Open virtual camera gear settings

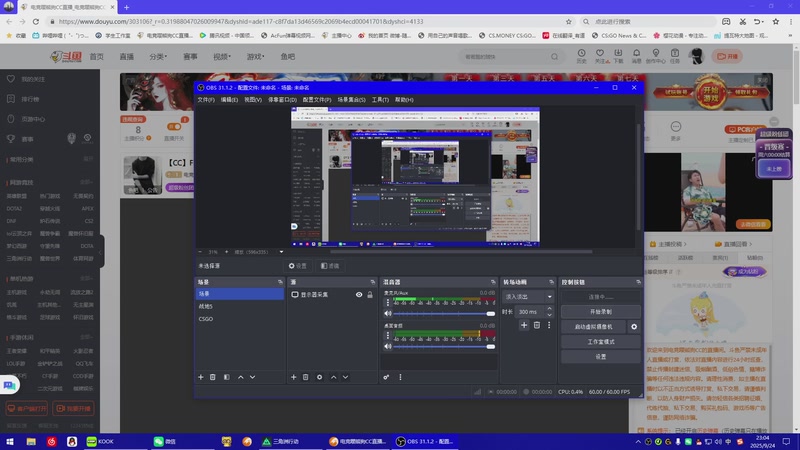(x=634, y=327)
